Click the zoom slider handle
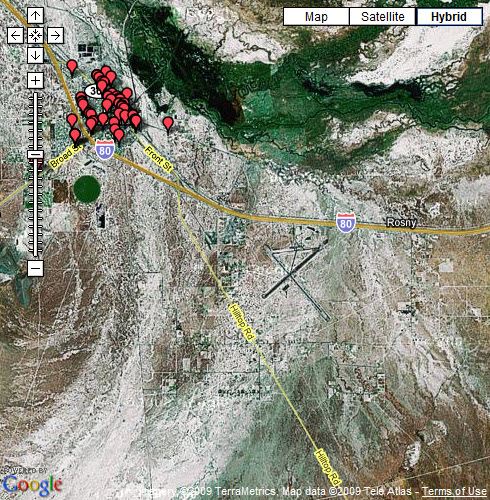 (35, 155)
